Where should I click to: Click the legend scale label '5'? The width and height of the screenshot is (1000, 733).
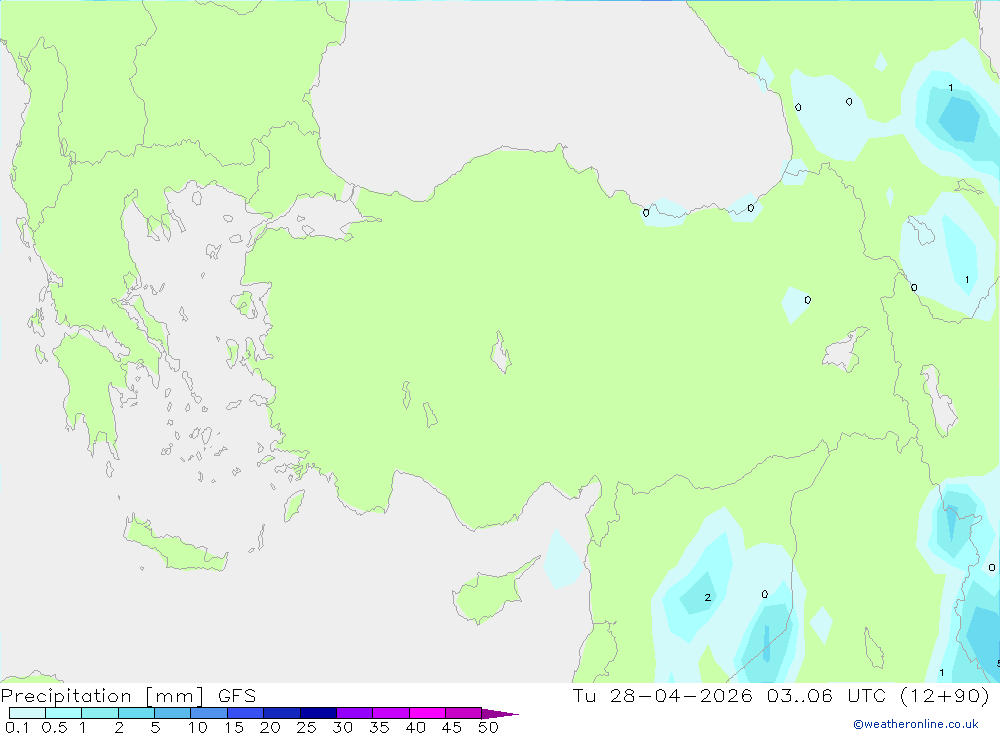(155, 727)
